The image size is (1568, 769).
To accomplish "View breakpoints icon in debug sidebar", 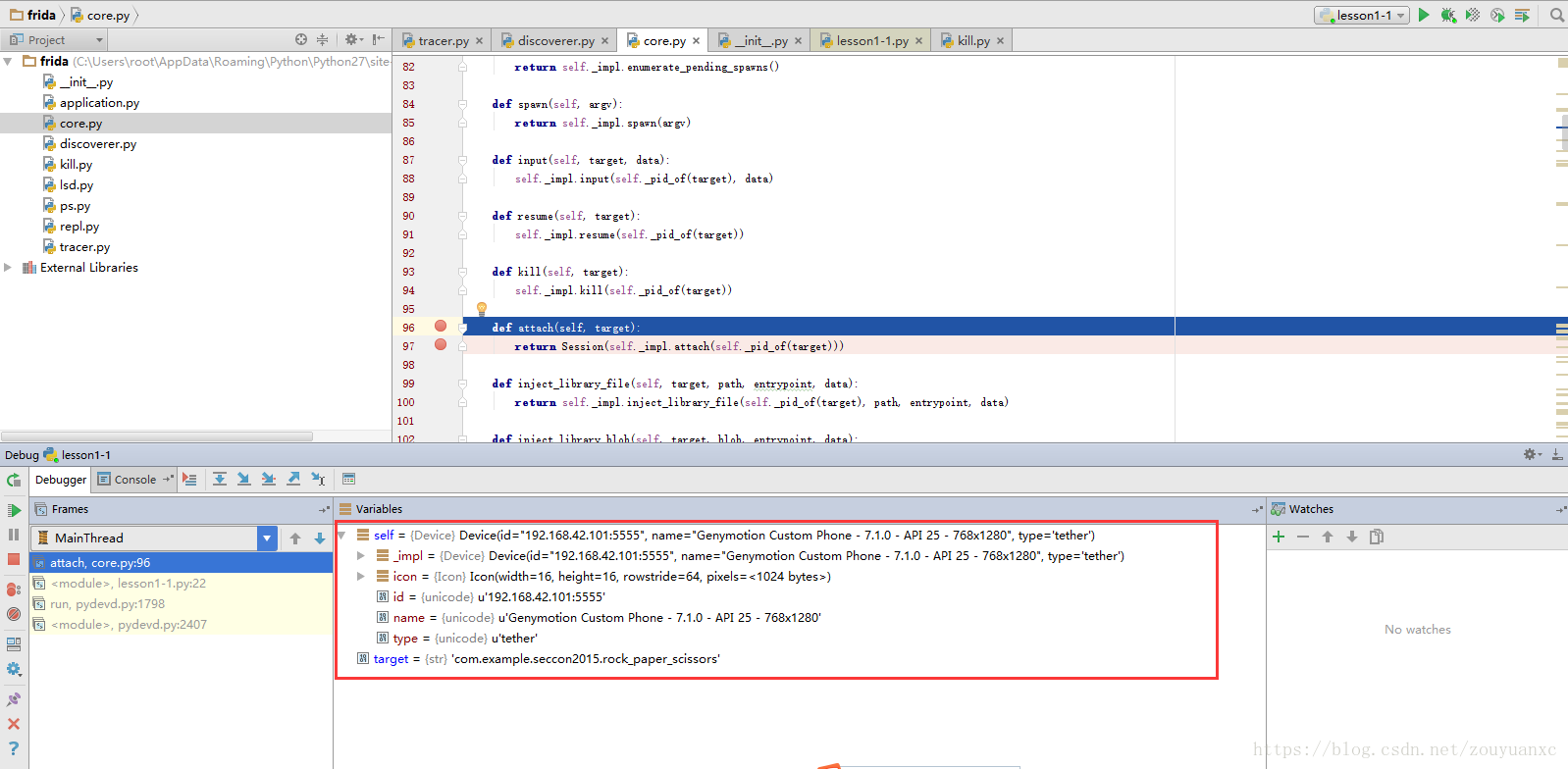I will point(14,590).
